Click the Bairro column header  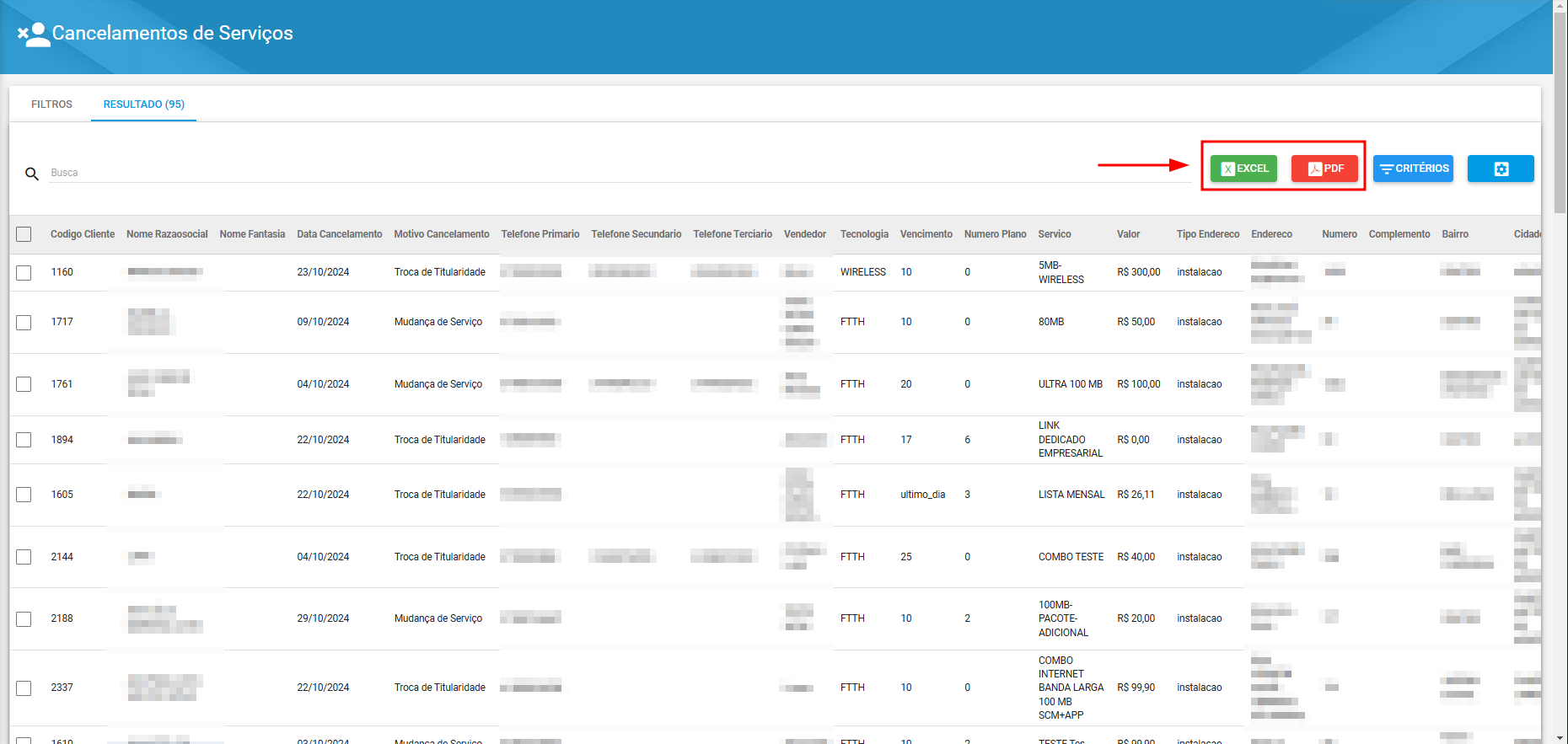pos(1455,234)
